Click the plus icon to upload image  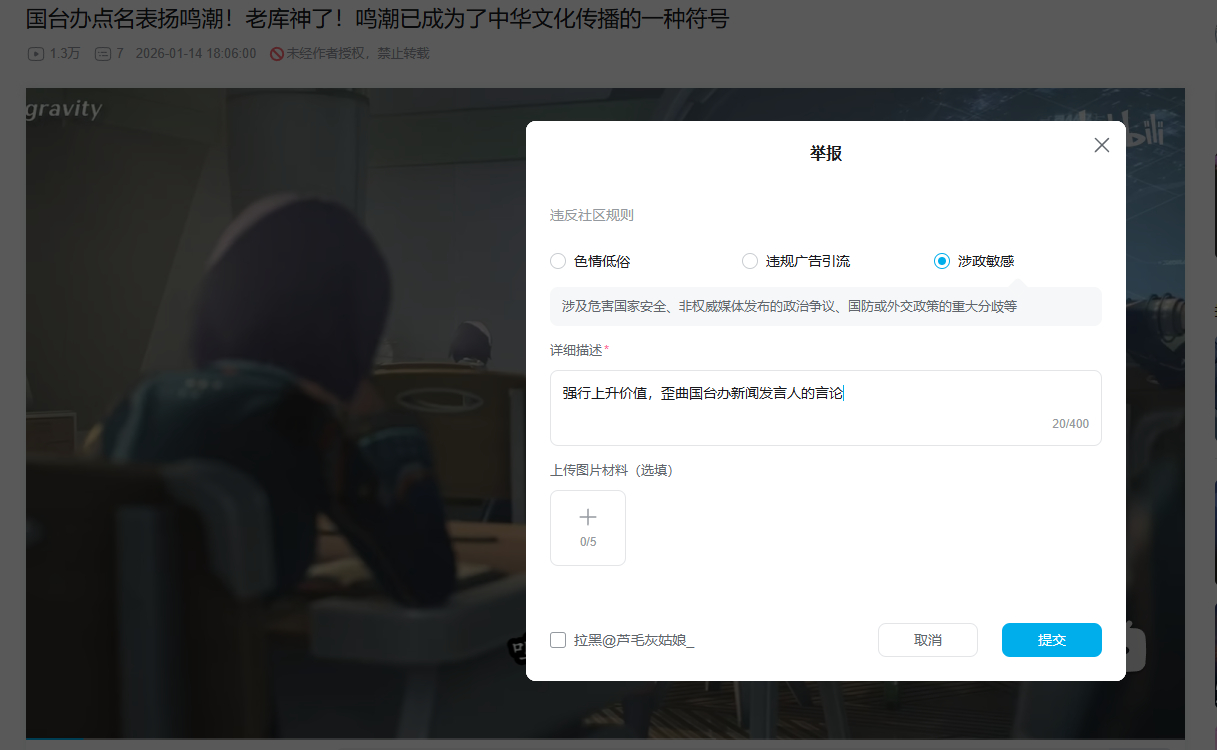[588, 517]
